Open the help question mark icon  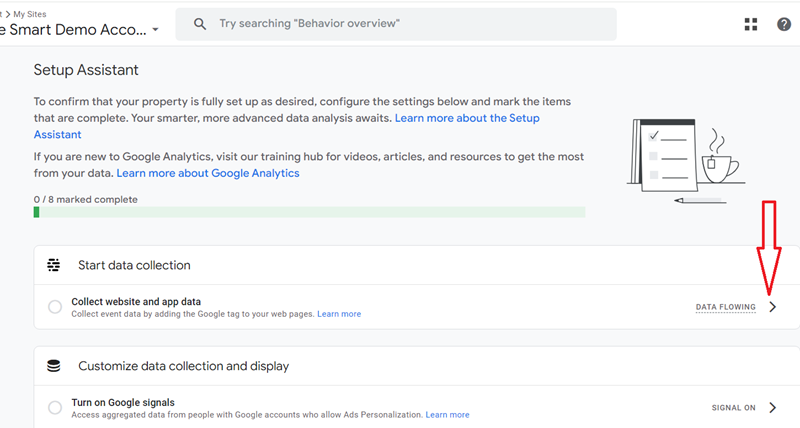(784, 24)
